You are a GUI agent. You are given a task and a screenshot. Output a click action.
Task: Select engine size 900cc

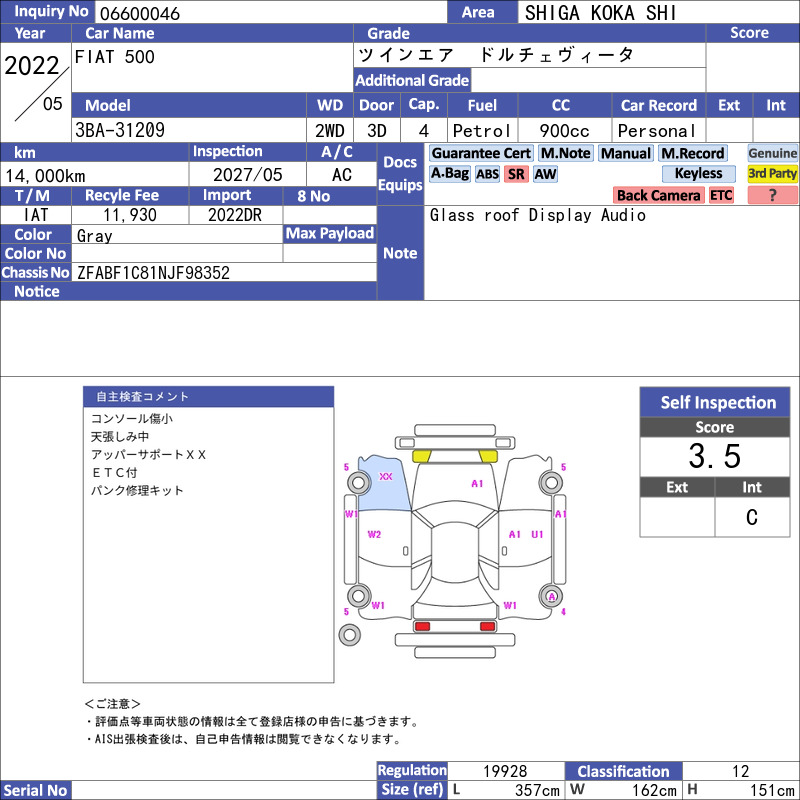click(x=564, y=131)
